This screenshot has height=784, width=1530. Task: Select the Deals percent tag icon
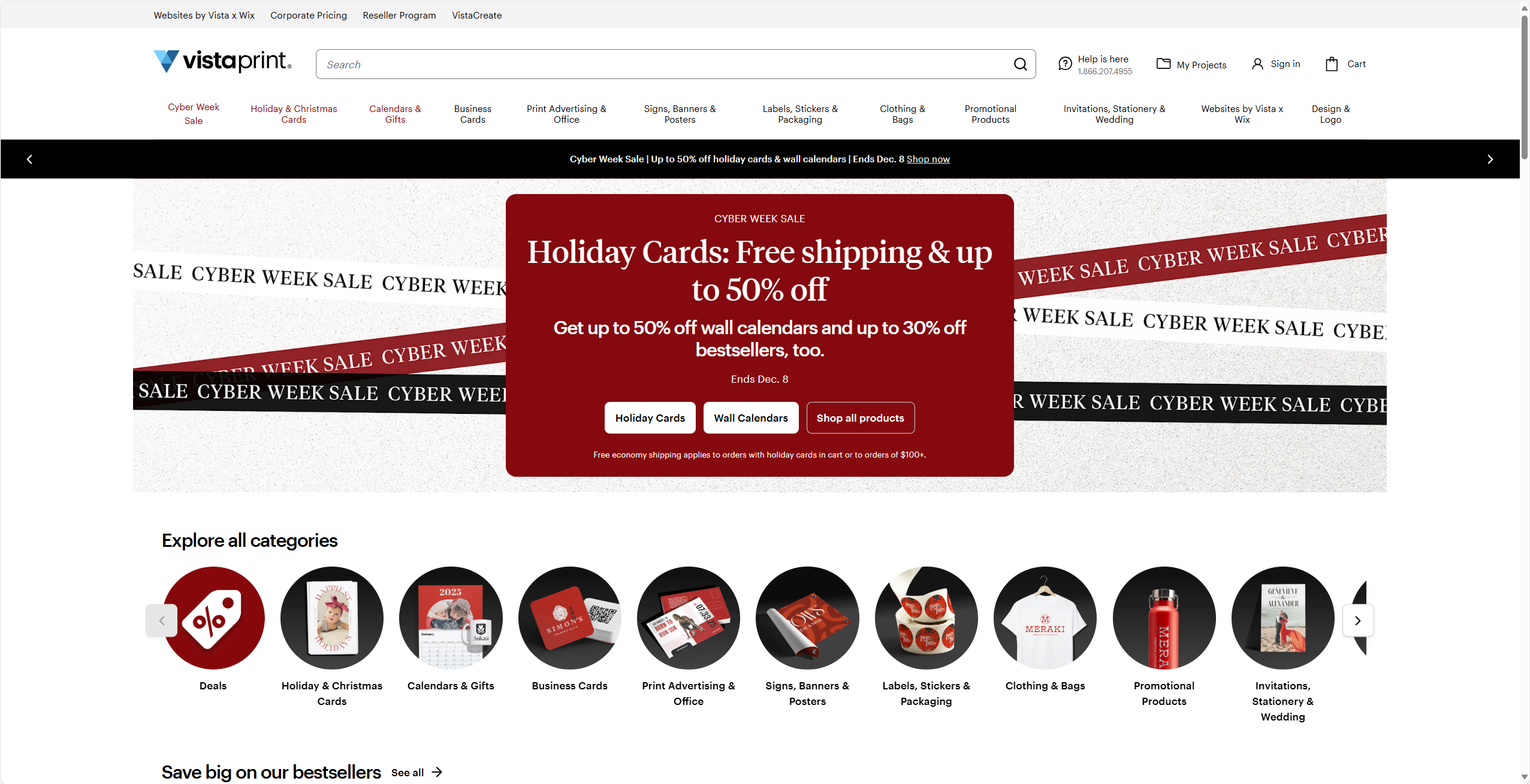(x=213, y=617)
